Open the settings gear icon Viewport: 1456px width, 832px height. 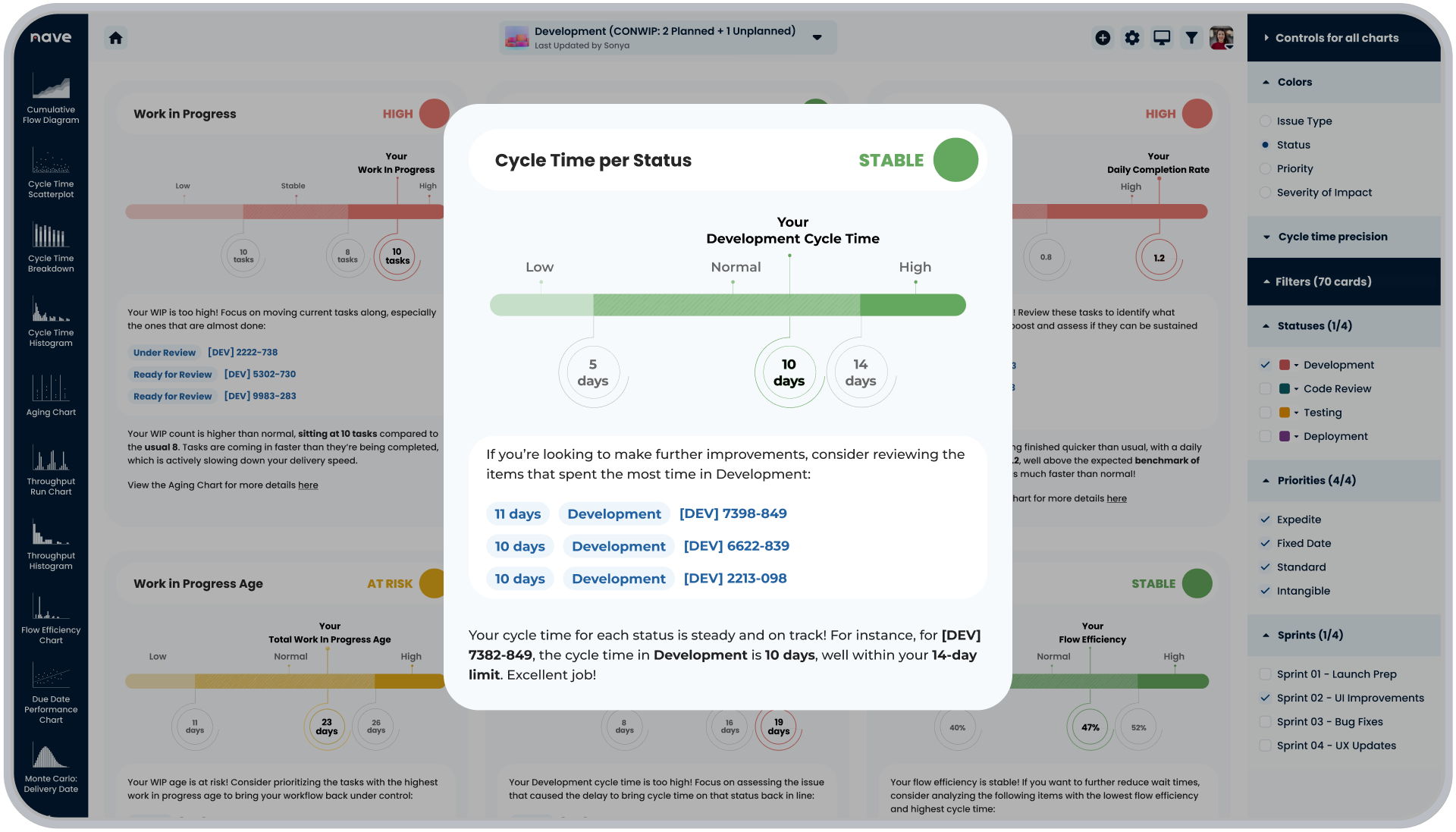(x=1131, y=37)
